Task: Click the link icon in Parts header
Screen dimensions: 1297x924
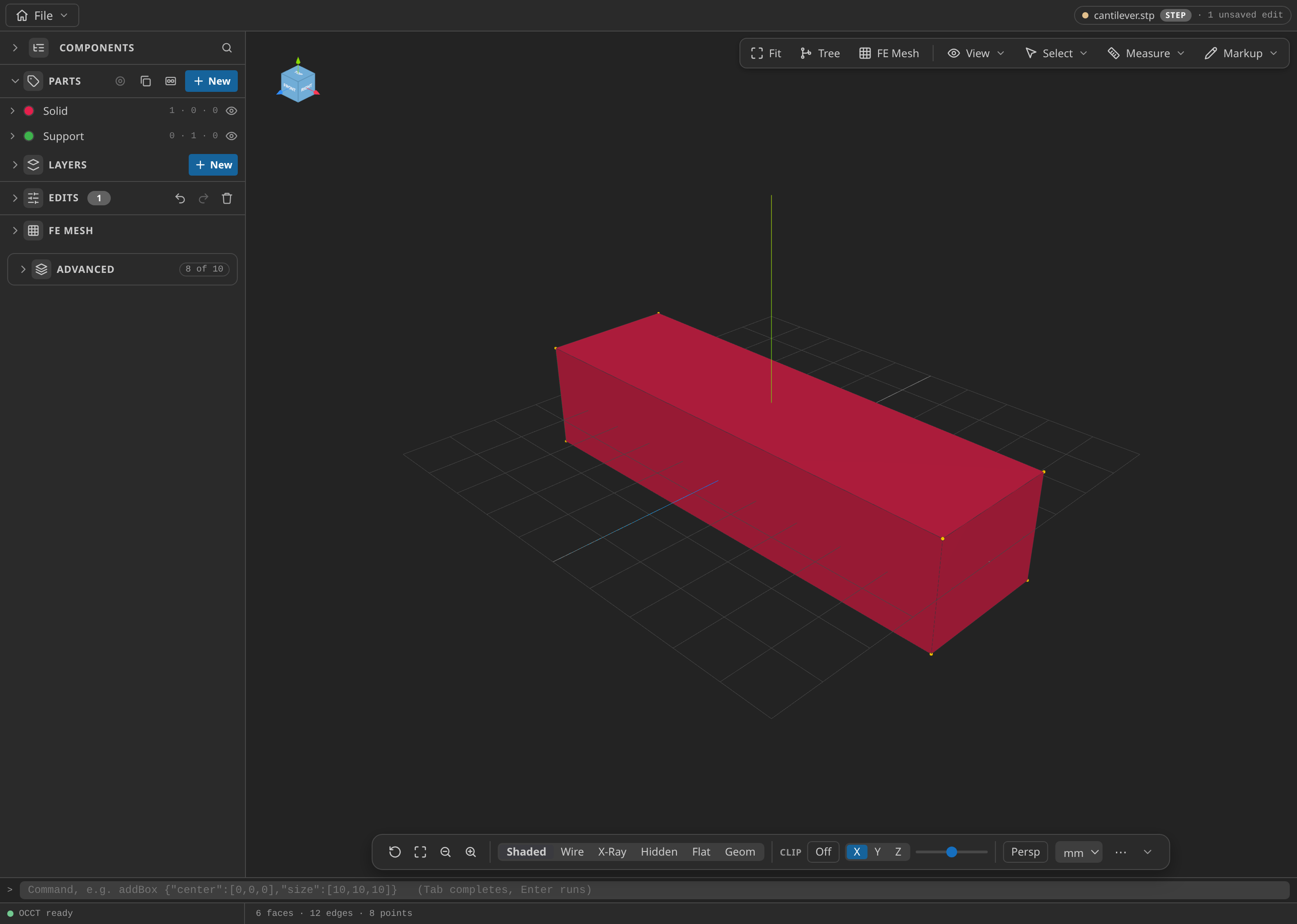Action: point(171,81)
